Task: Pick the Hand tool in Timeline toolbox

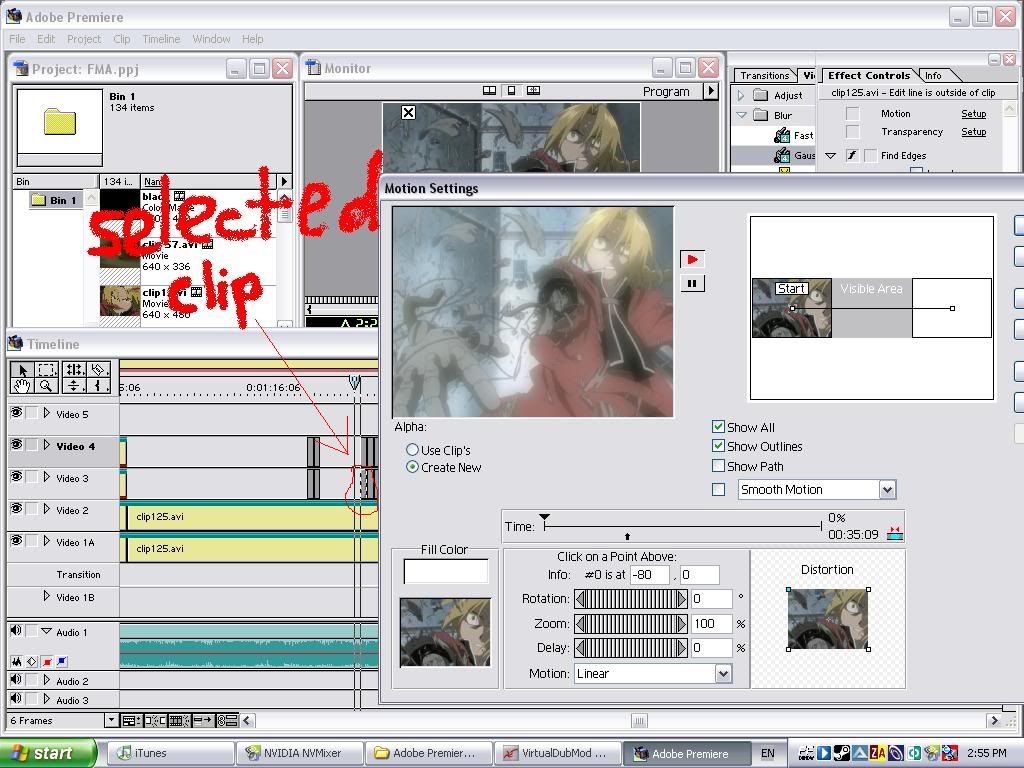Action: coord(21,385)
